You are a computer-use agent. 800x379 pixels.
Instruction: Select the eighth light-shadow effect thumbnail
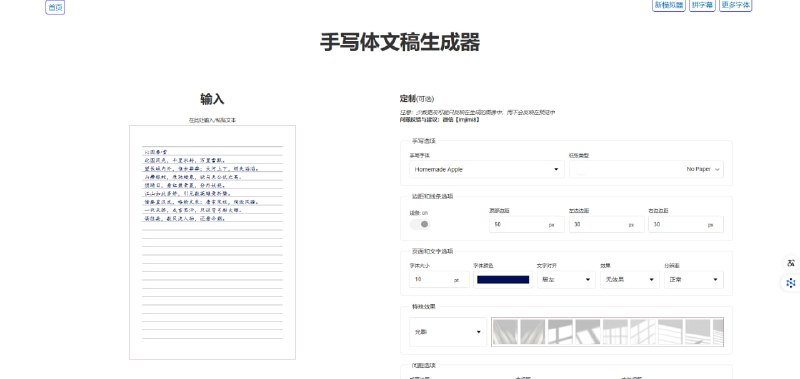click(698, 332)
